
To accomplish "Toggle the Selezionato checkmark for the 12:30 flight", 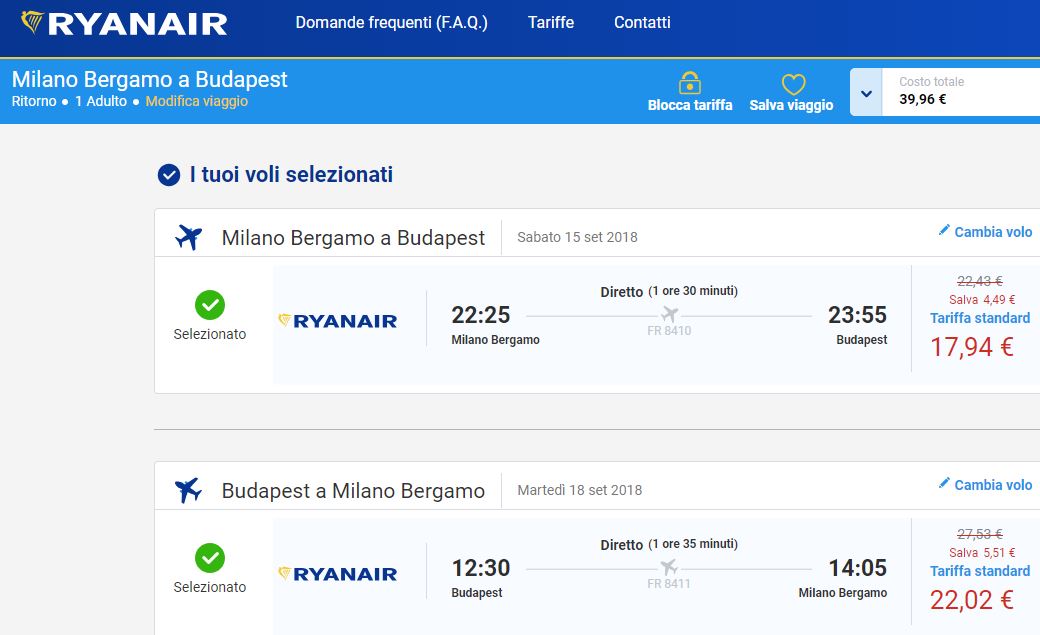I will pos(210,558).
